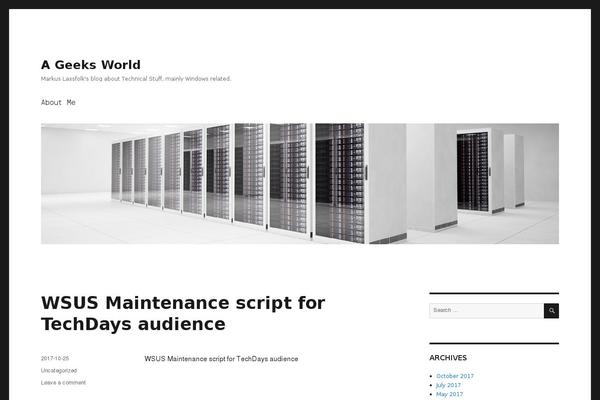Click the blog tagline about Technical Stuff

point(136,79)
